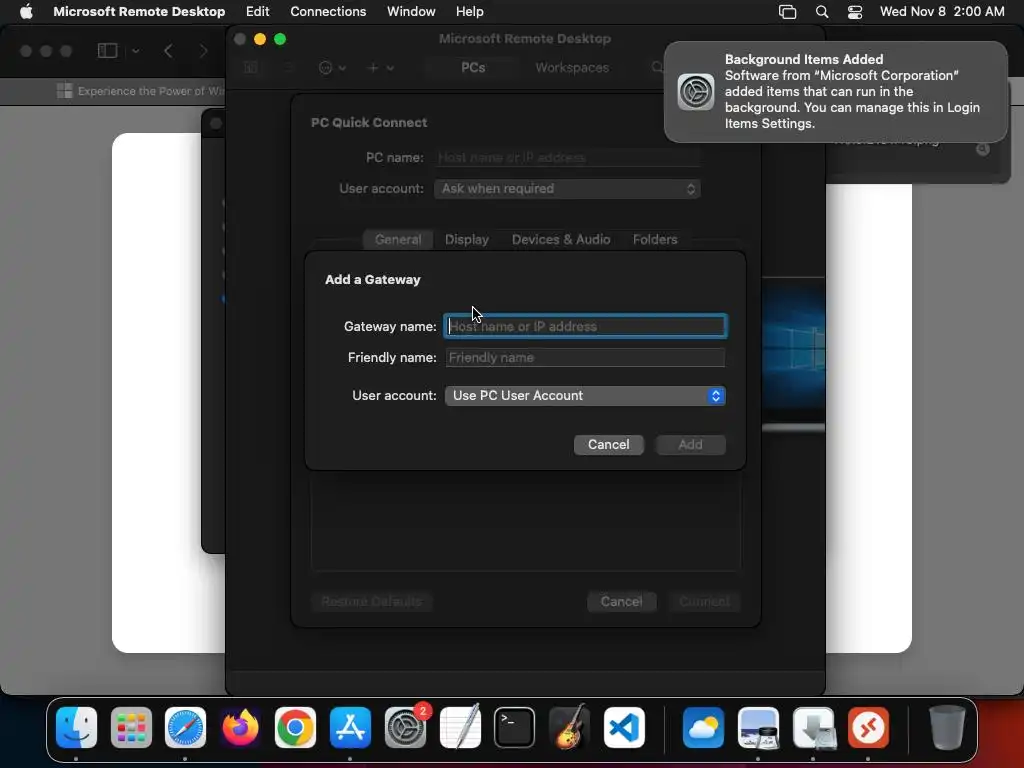
Task: Open GarageBand from the Dock
Action: pos(569,727)
